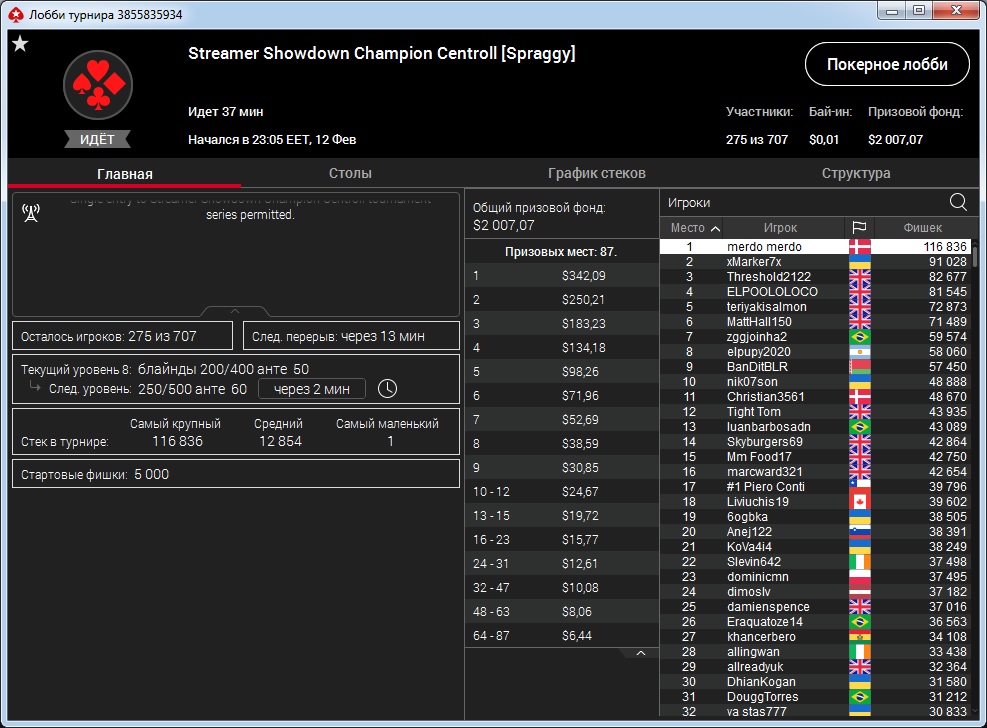
Task: Click dimoslv's Latvia flag
Action: click(859, 591)
